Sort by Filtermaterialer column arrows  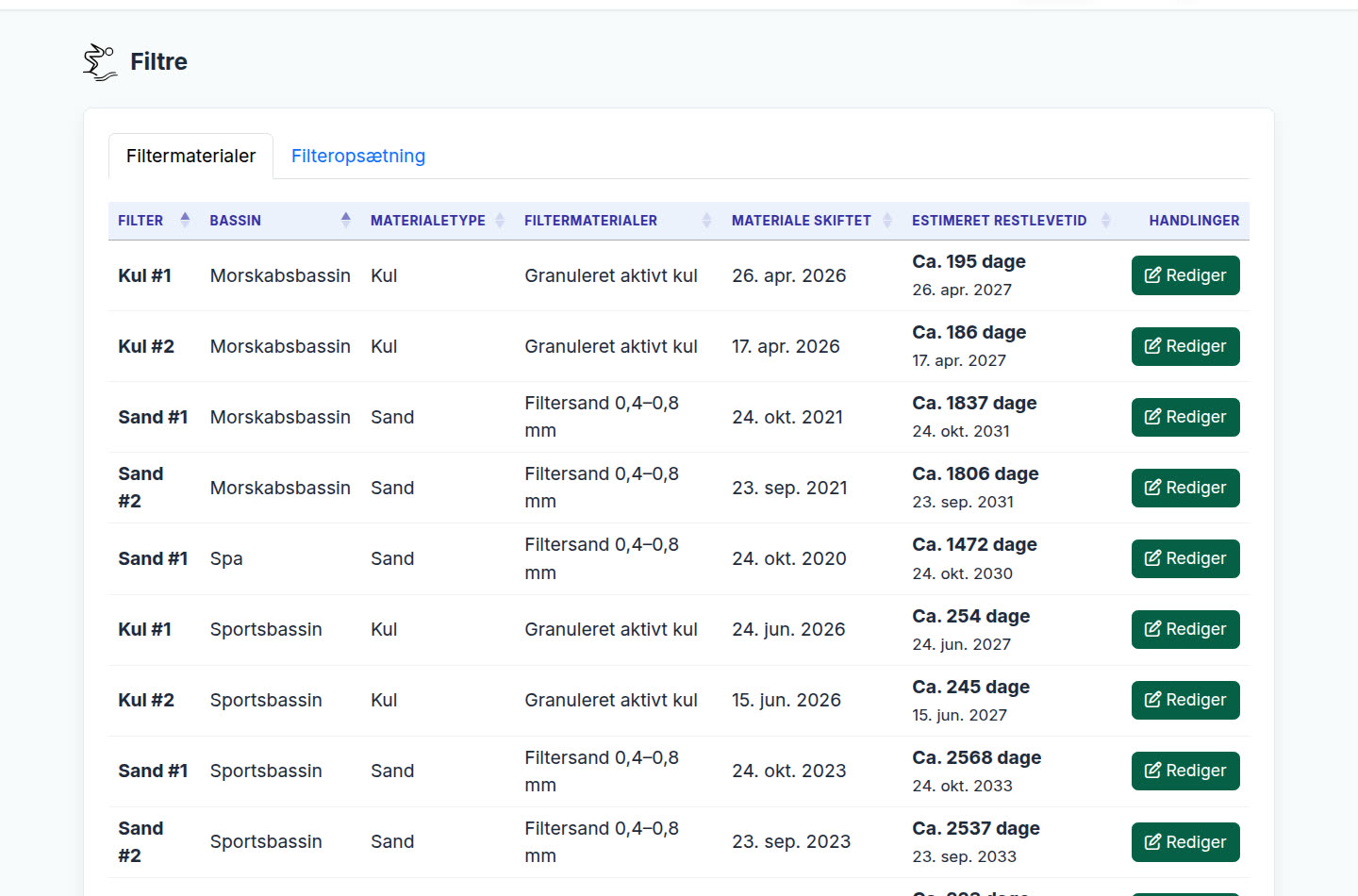tap(707, 220)
